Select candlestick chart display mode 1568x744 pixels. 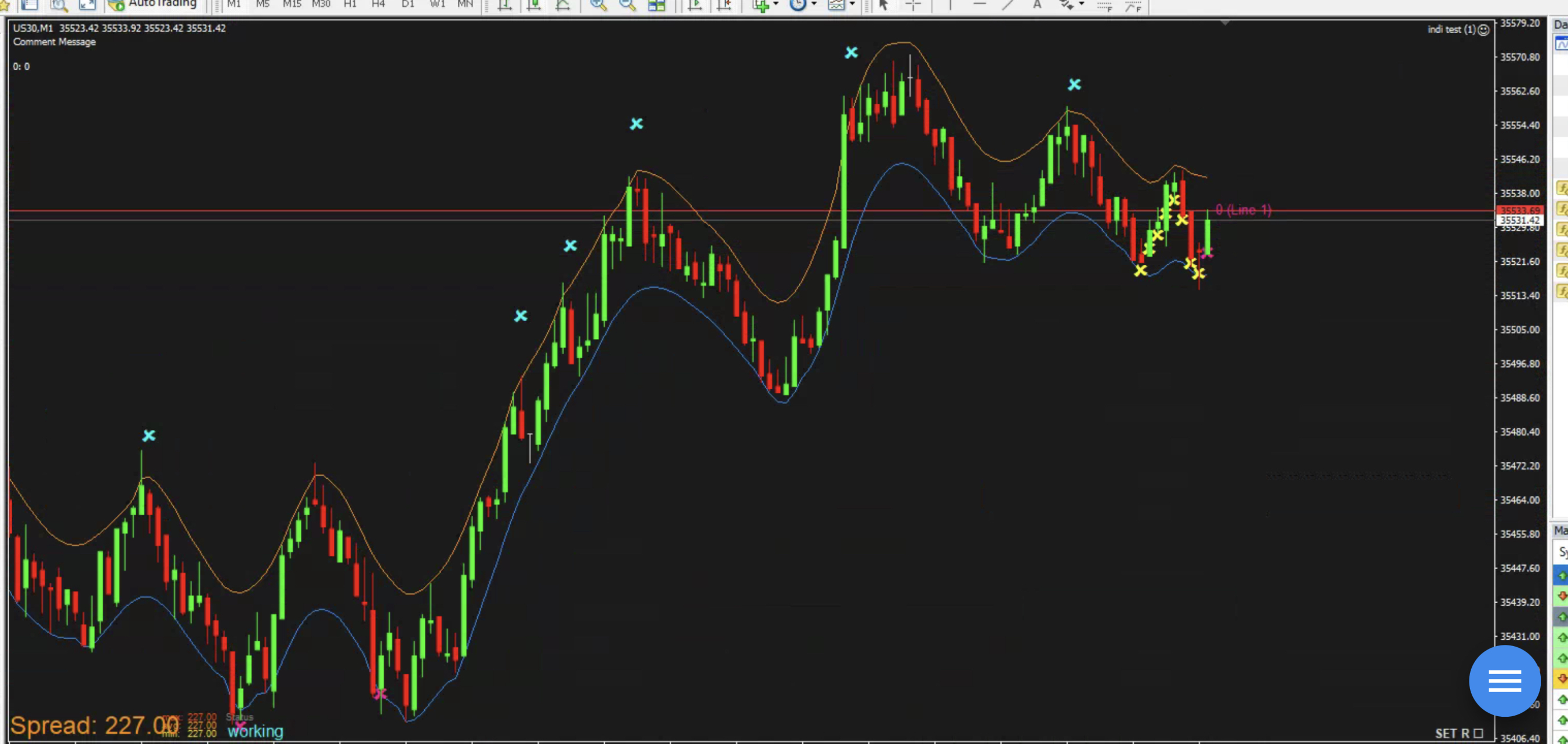click(534, 5)
